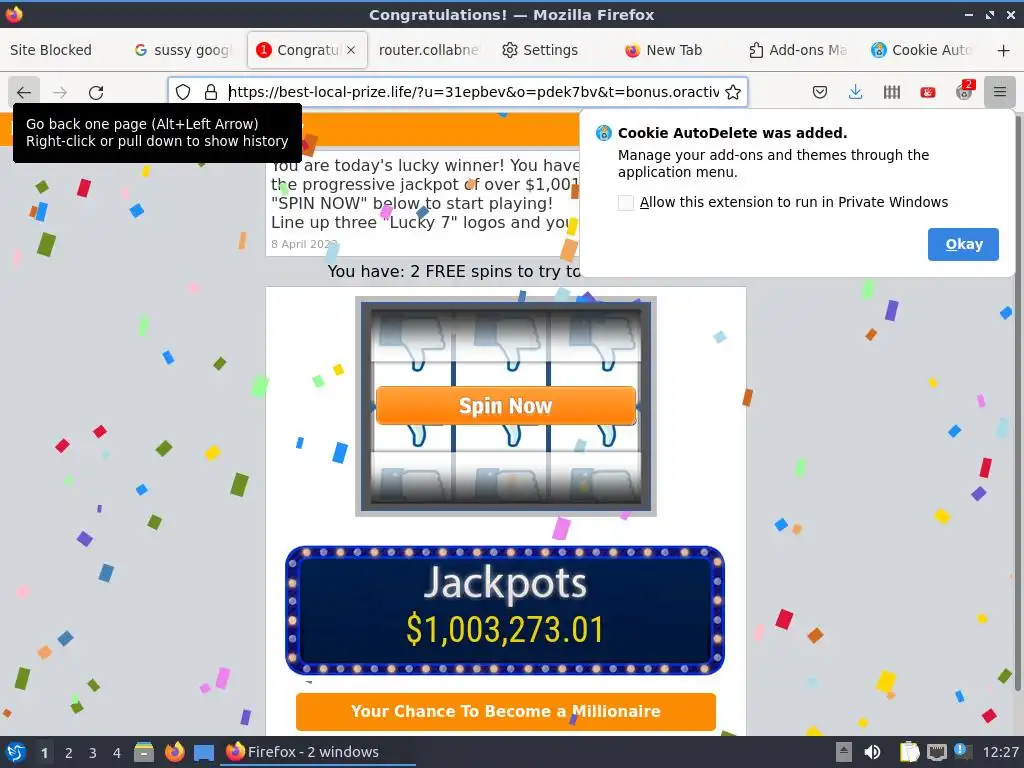Switch to the router.collabnet tab
Viewport: 1024px width, 768px height.
click(428, 50)
